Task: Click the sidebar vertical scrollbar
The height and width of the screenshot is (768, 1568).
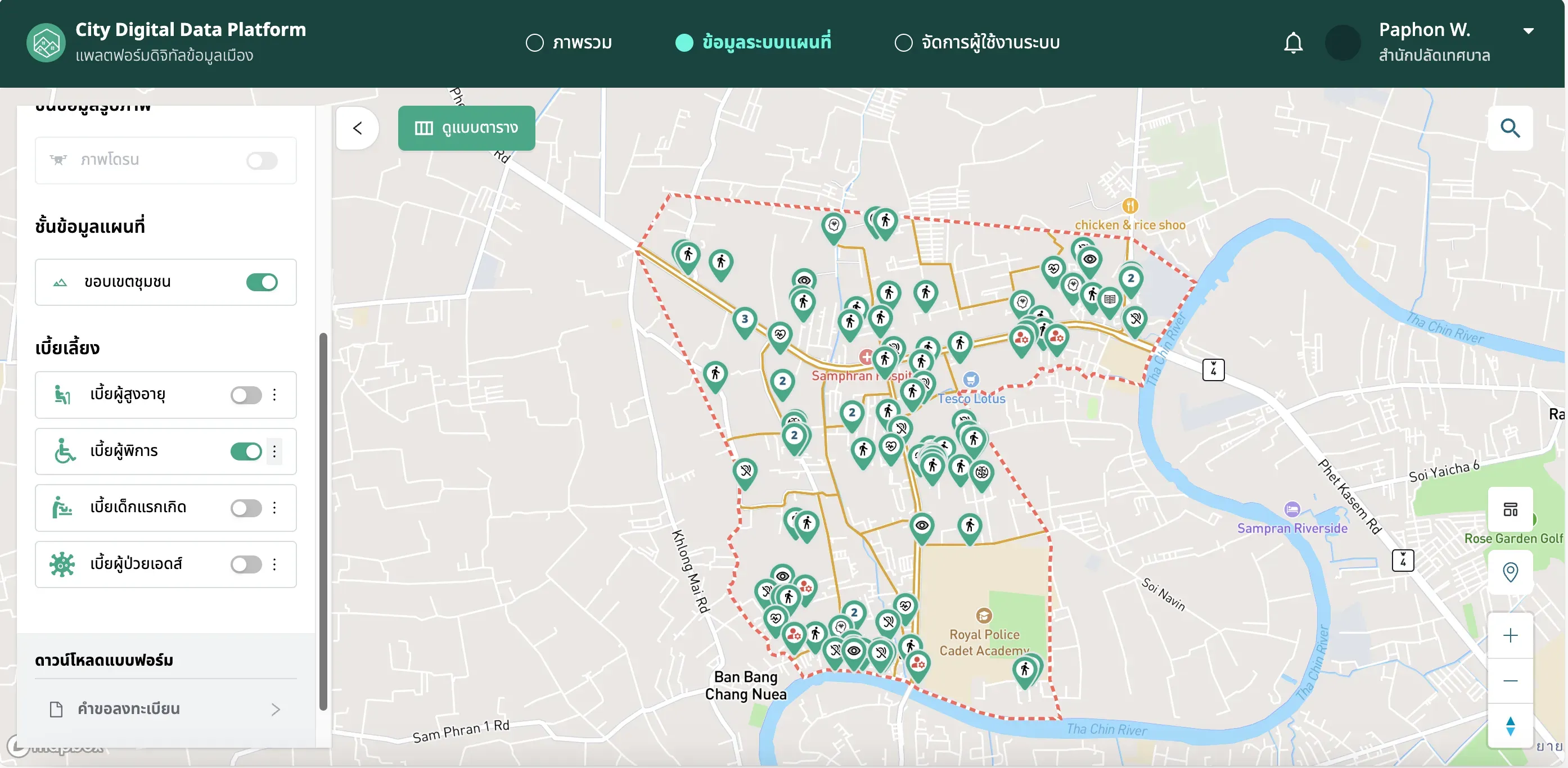Action: click(x=323, y=522)
